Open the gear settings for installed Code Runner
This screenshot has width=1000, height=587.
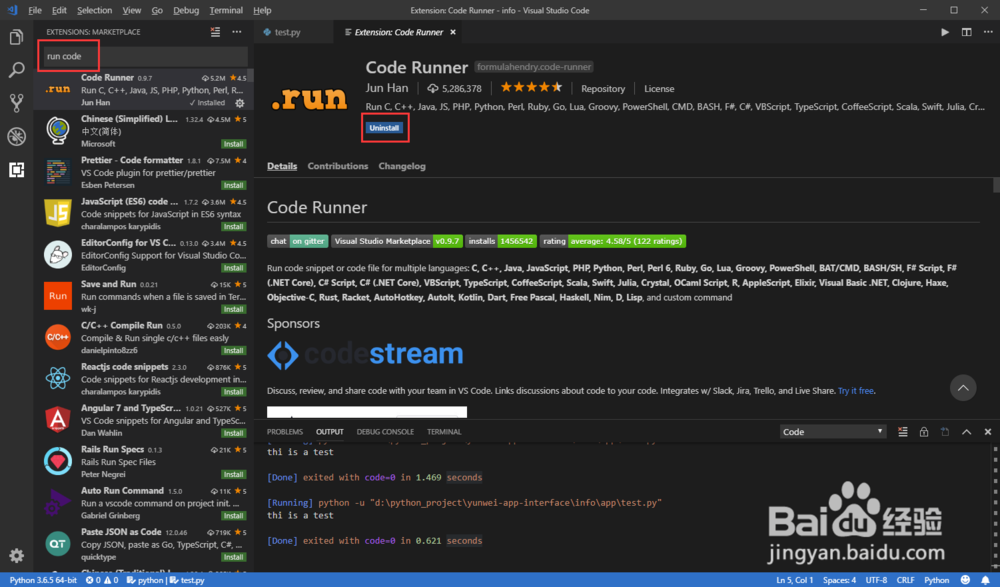(238, 103)
